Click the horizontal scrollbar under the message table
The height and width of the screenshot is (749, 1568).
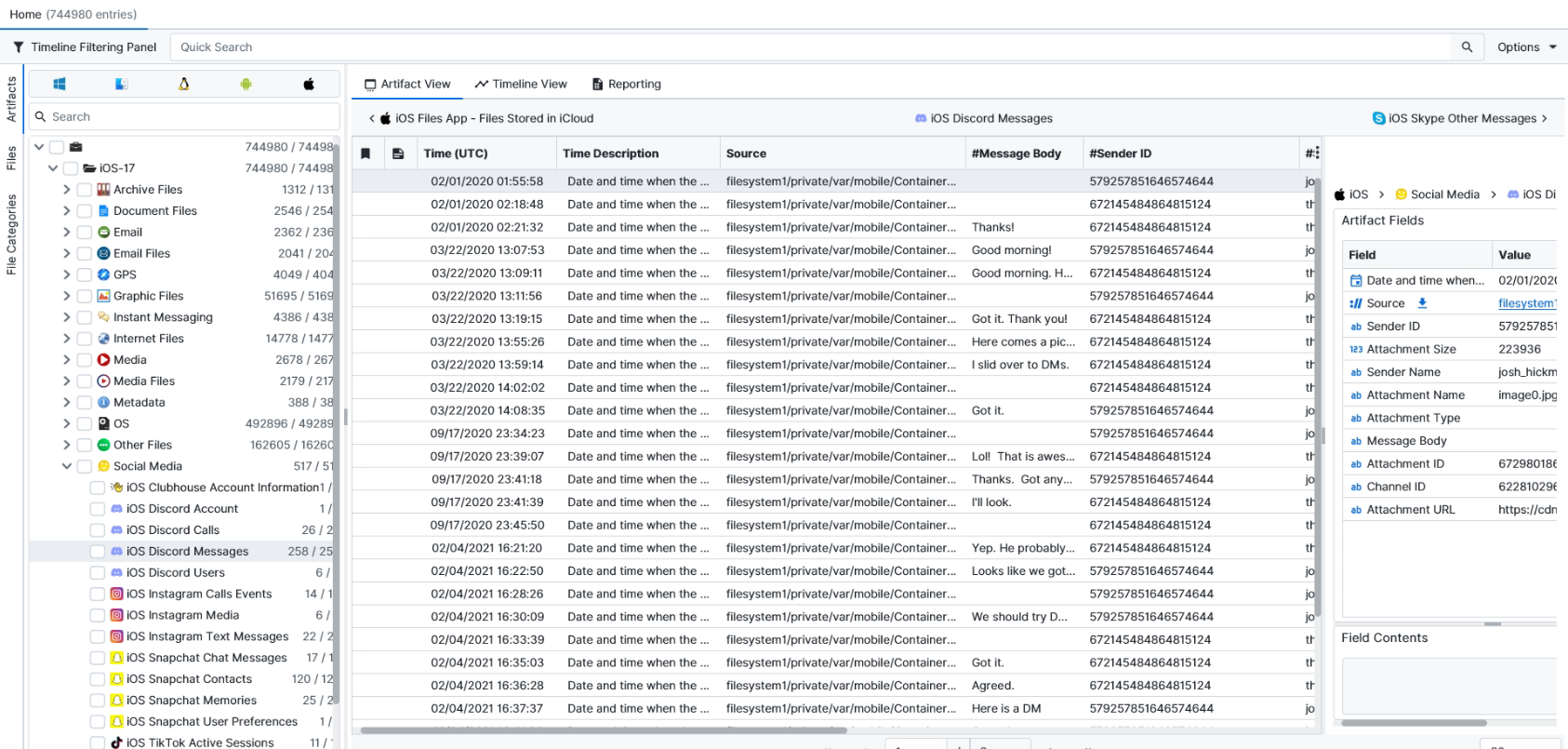(x=604, y=730)
